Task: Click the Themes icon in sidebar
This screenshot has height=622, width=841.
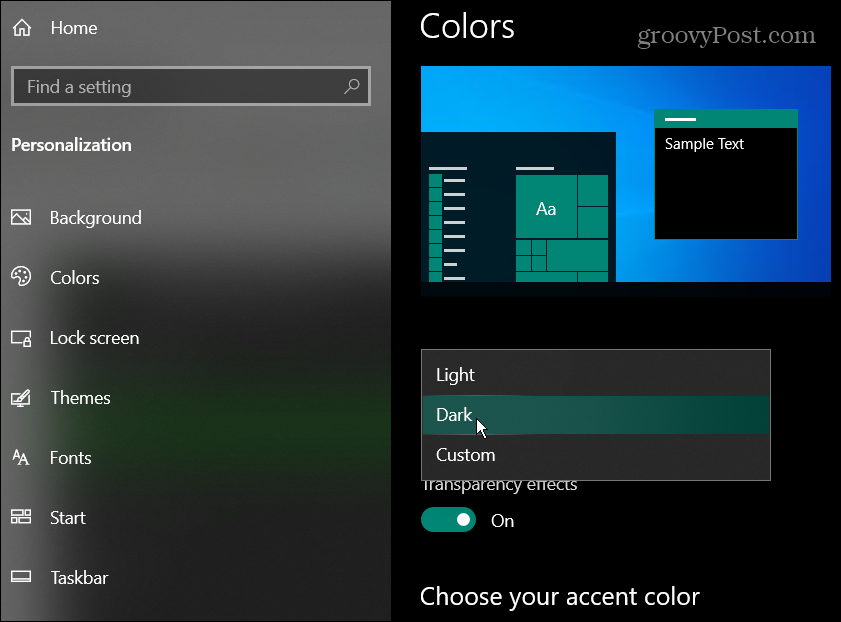Action: 21,398
